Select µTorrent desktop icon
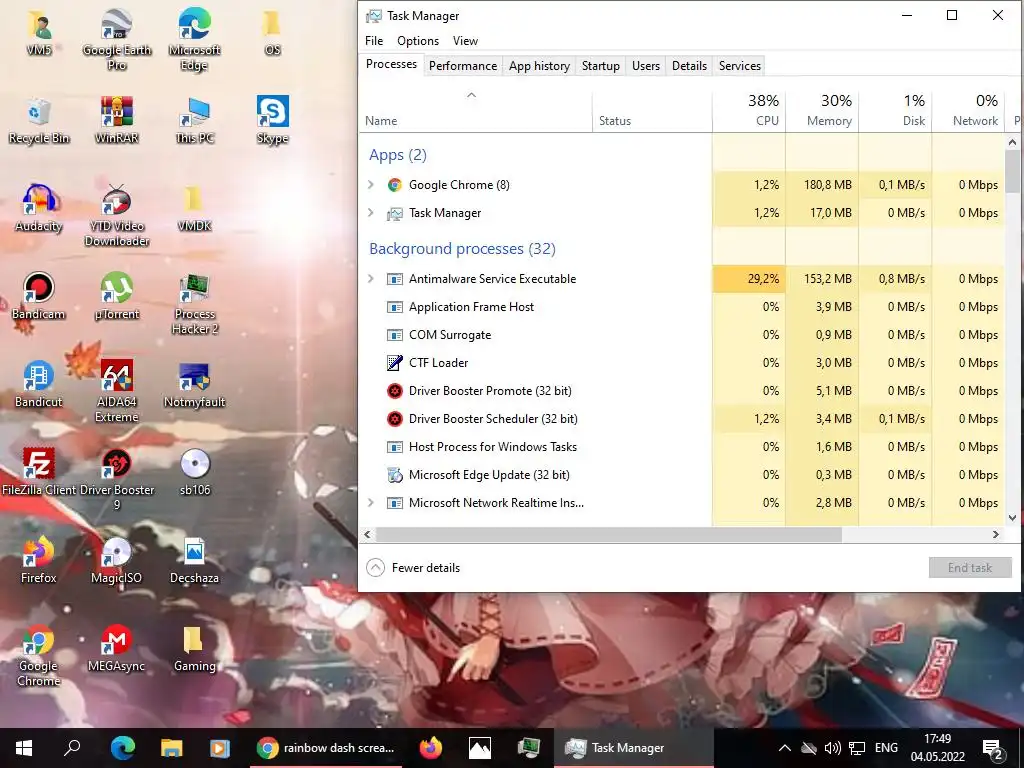 [117, 296]
